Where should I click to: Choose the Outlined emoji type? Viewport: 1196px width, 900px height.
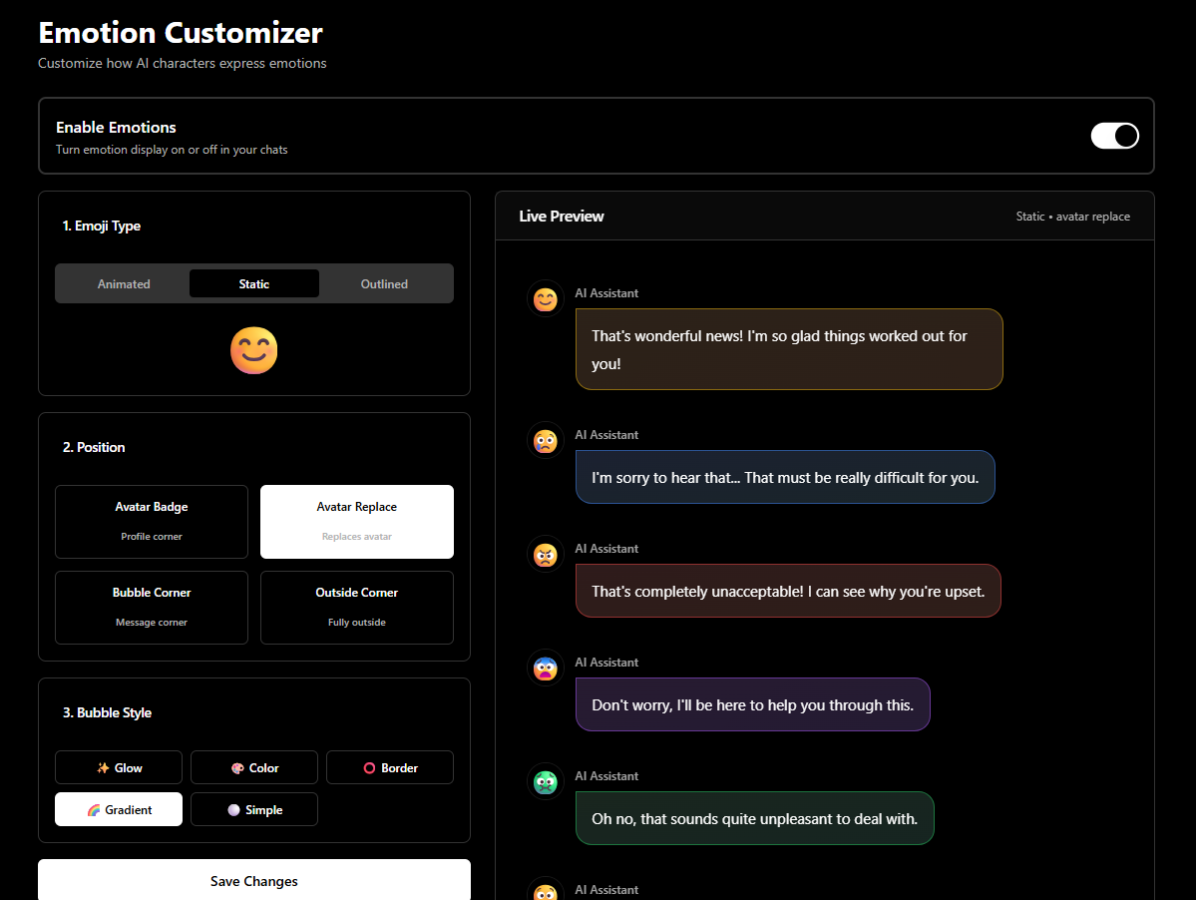point(384,284)
